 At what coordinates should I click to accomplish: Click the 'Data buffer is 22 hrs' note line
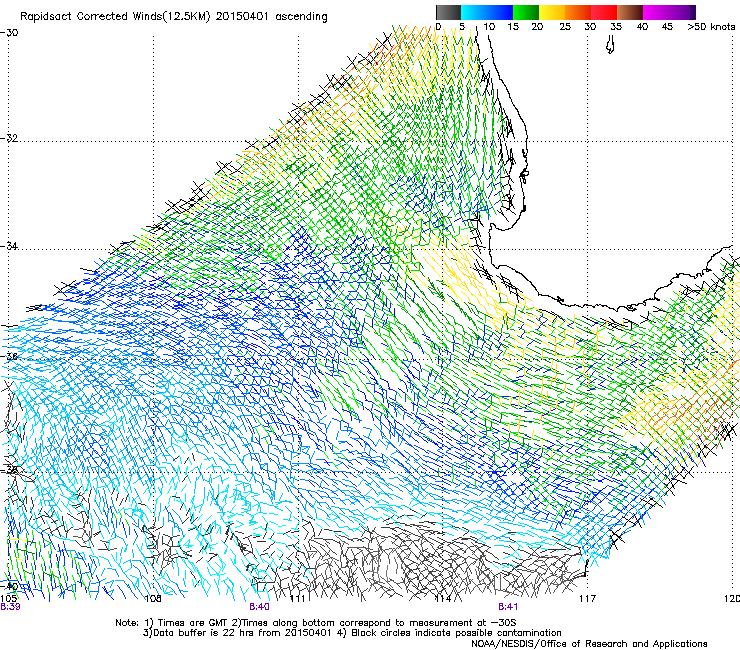(352, 633)
